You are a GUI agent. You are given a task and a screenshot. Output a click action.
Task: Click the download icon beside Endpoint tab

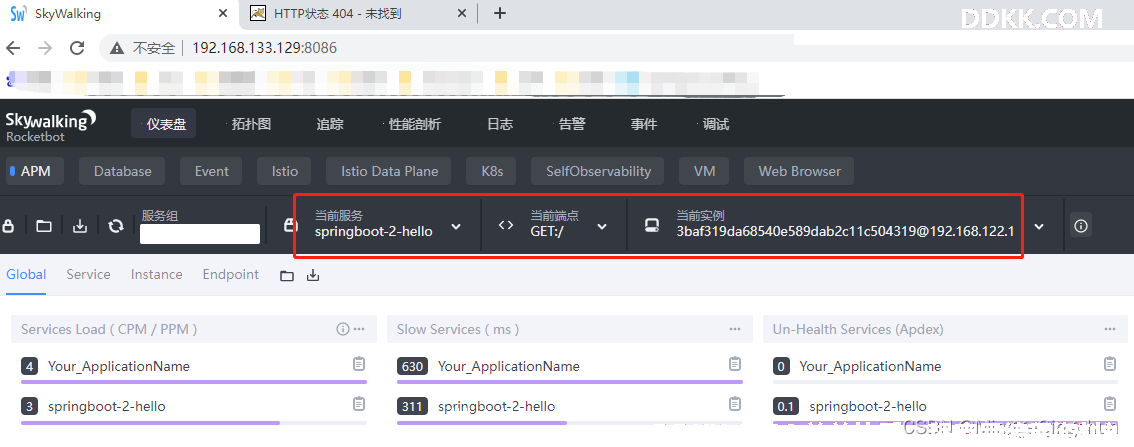(x=312, y=275)
